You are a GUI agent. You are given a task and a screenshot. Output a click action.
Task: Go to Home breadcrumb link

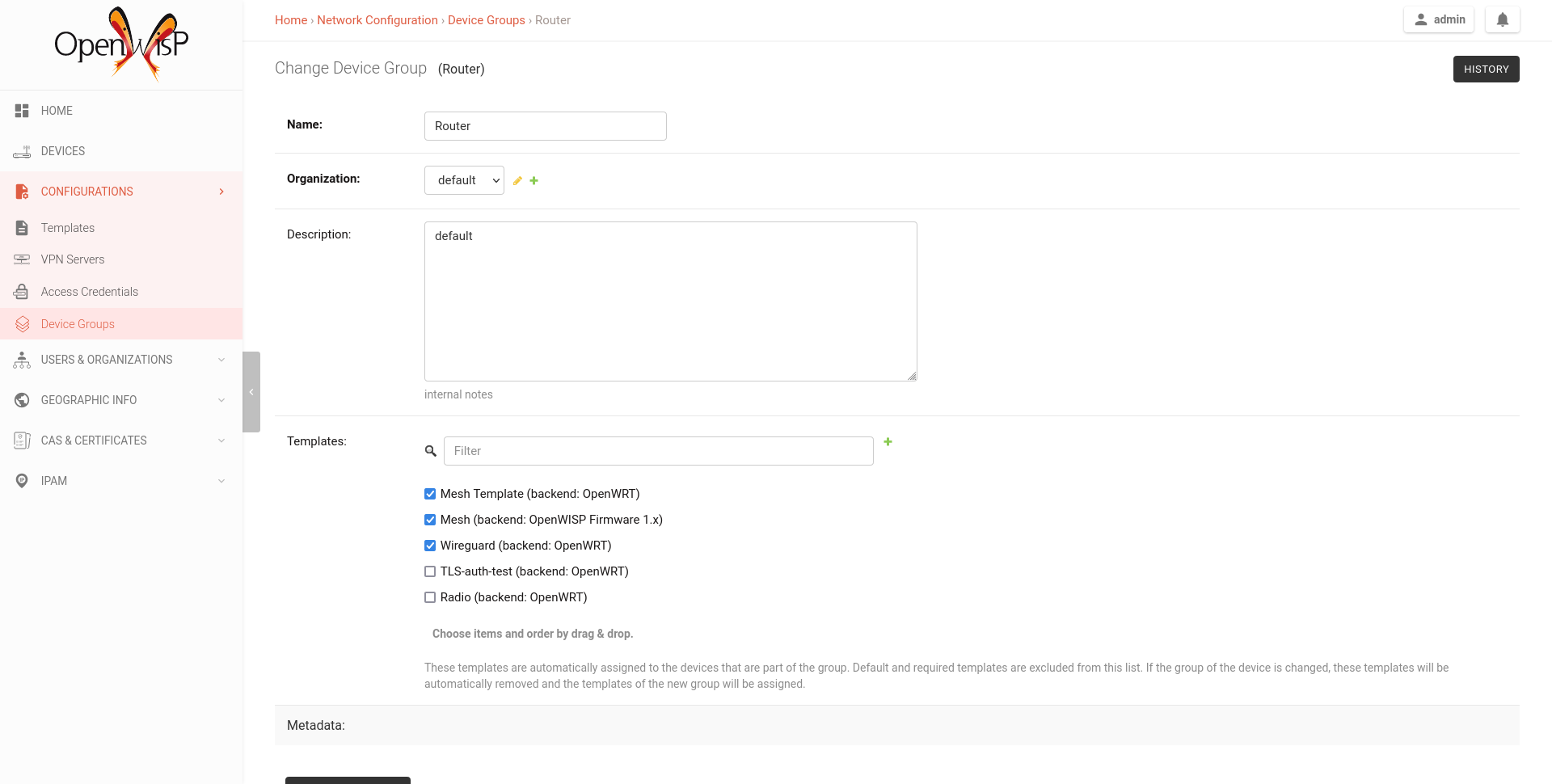coord(291,20)
